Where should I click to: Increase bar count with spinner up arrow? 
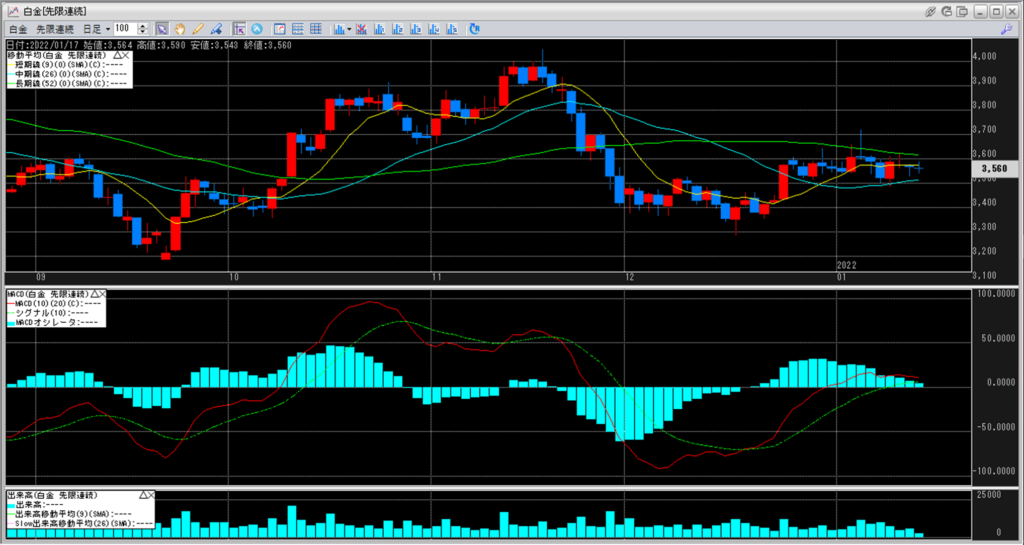tap(143, 26)
